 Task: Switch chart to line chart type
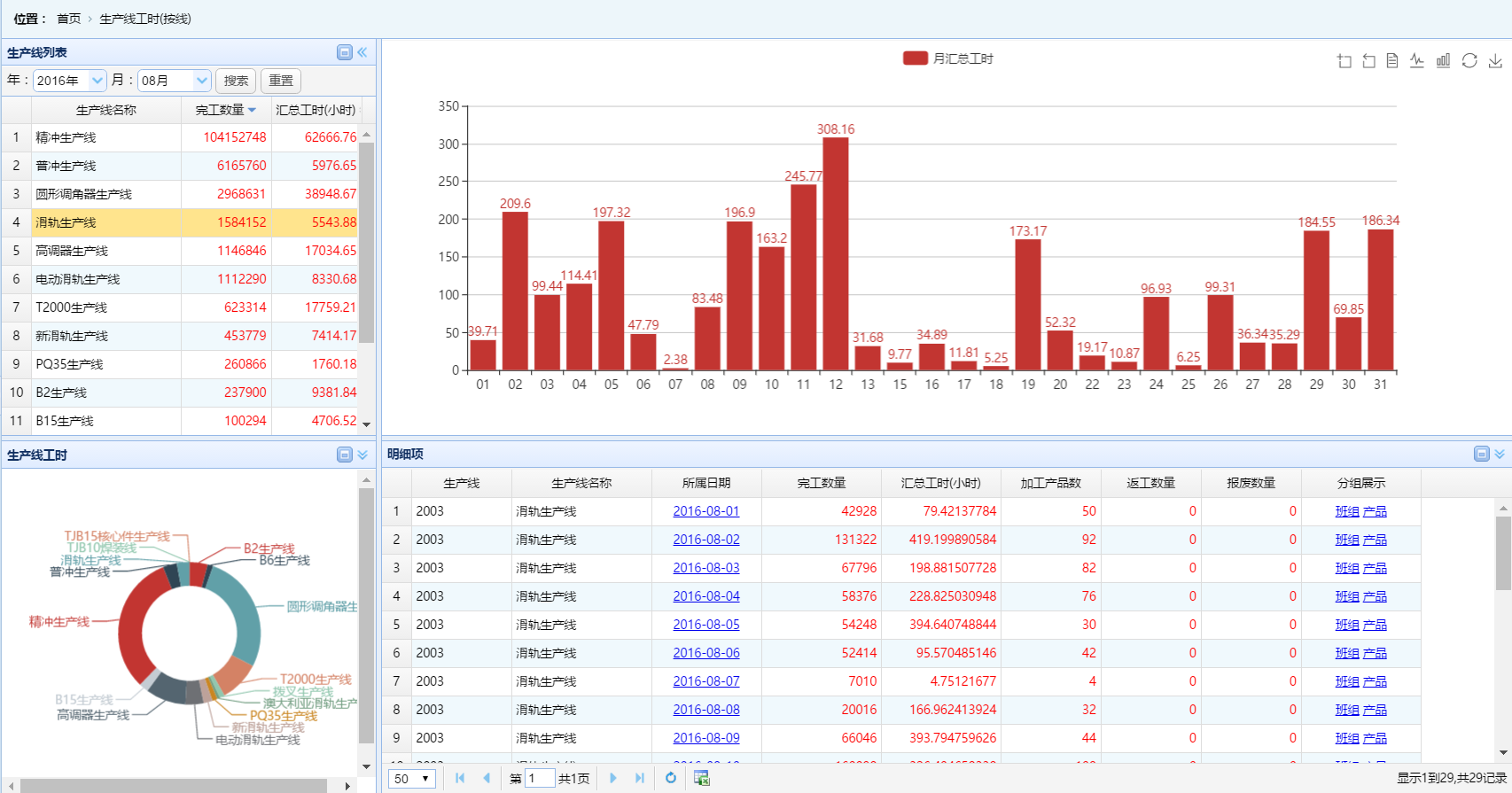1417,61
